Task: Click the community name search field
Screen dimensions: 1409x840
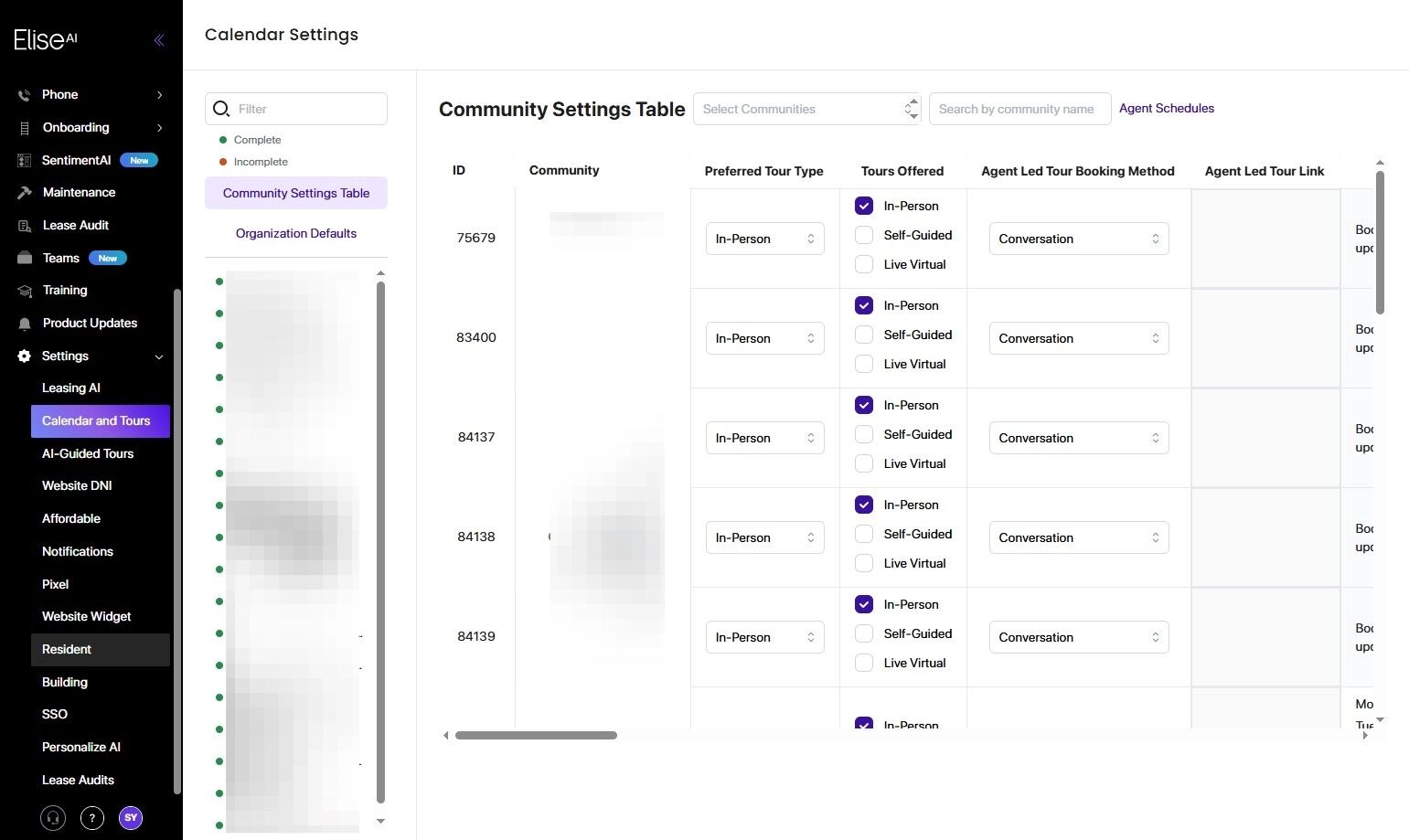Action: [x=1019, y=109]
